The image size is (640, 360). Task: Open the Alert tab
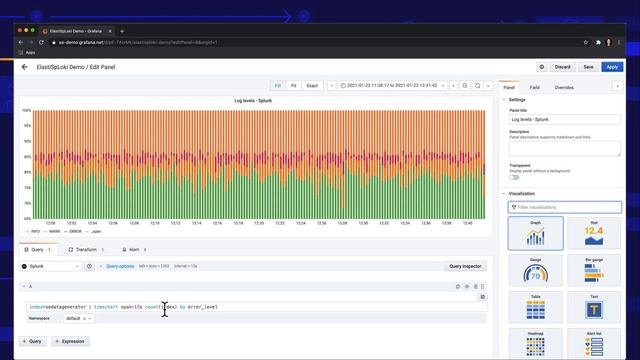[134, 249]
